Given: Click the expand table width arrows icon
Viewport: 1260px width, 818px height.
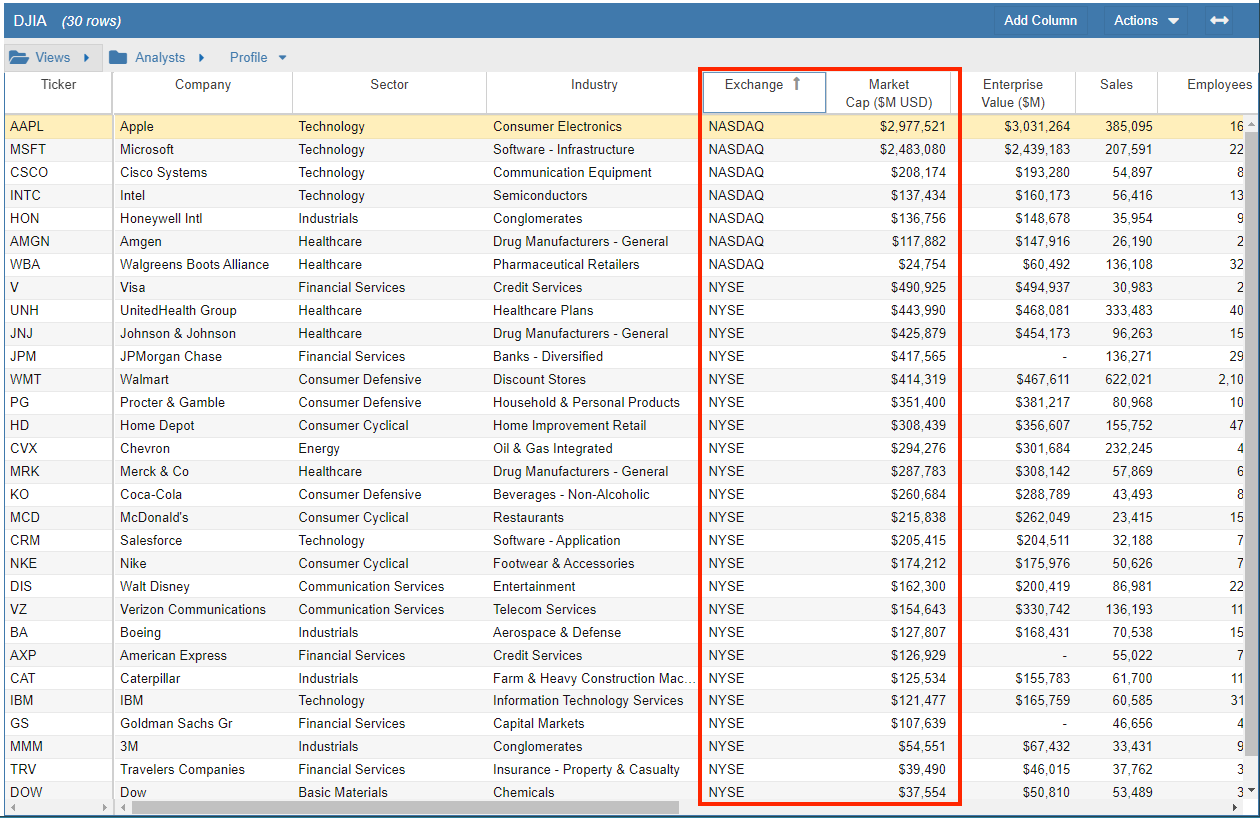Looking at the screenshot, I should [x=1219, y=20].
